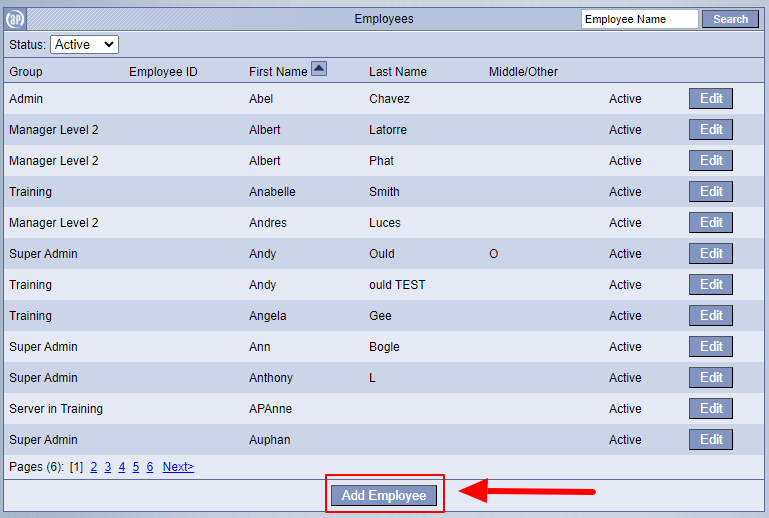
Task: Edit employee APAnne
Action: pyautogui.click(x=711, y=408)
